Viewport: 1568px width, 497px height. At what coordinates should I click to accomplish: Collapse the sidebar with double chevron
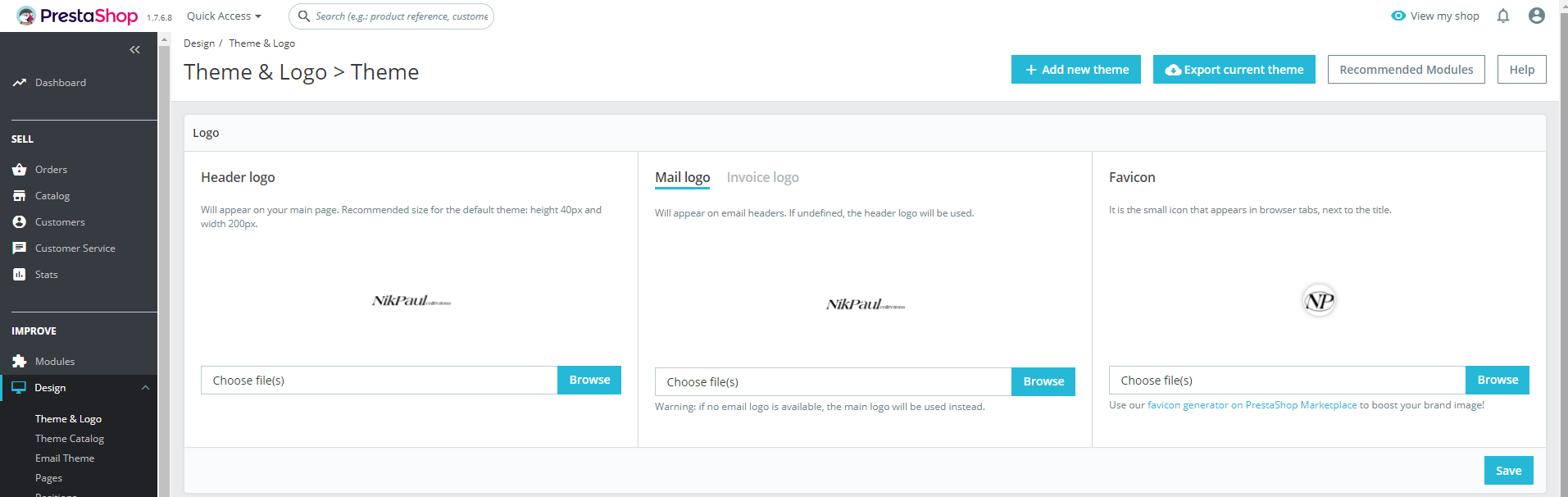134,50
